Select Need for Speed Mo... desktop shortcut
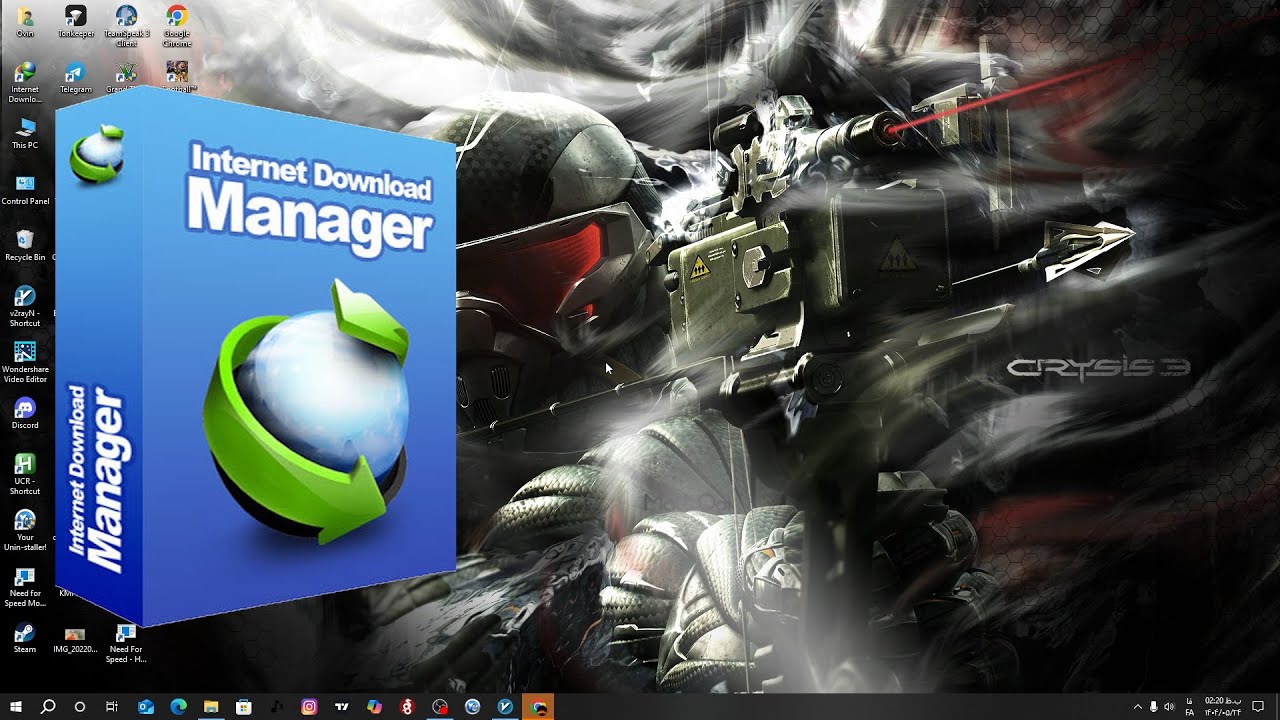 coord(25,586)
